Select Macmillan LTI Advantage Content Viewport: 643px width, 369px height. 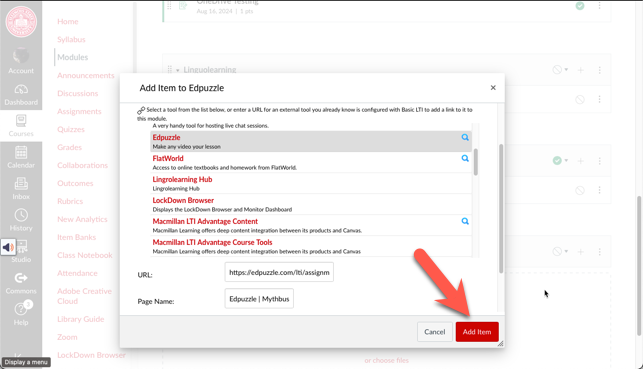(310, 225)
